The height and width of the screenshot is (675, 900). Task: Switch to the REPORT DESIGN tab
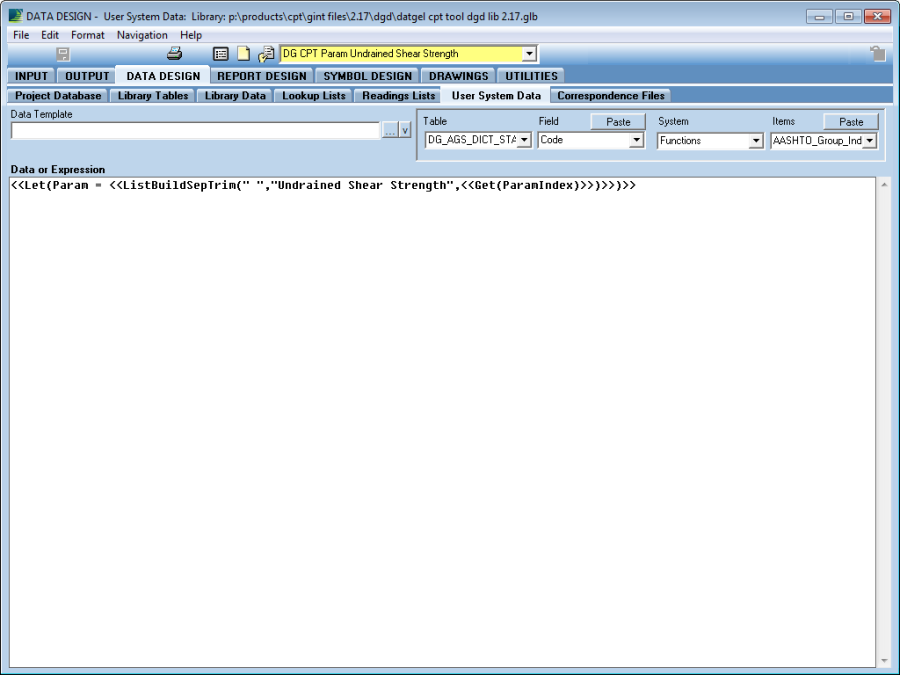262,76
